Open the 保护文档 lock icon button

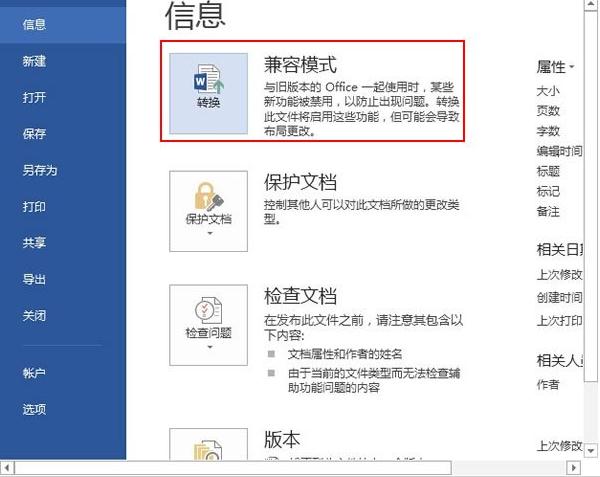[x=209, y=211]
